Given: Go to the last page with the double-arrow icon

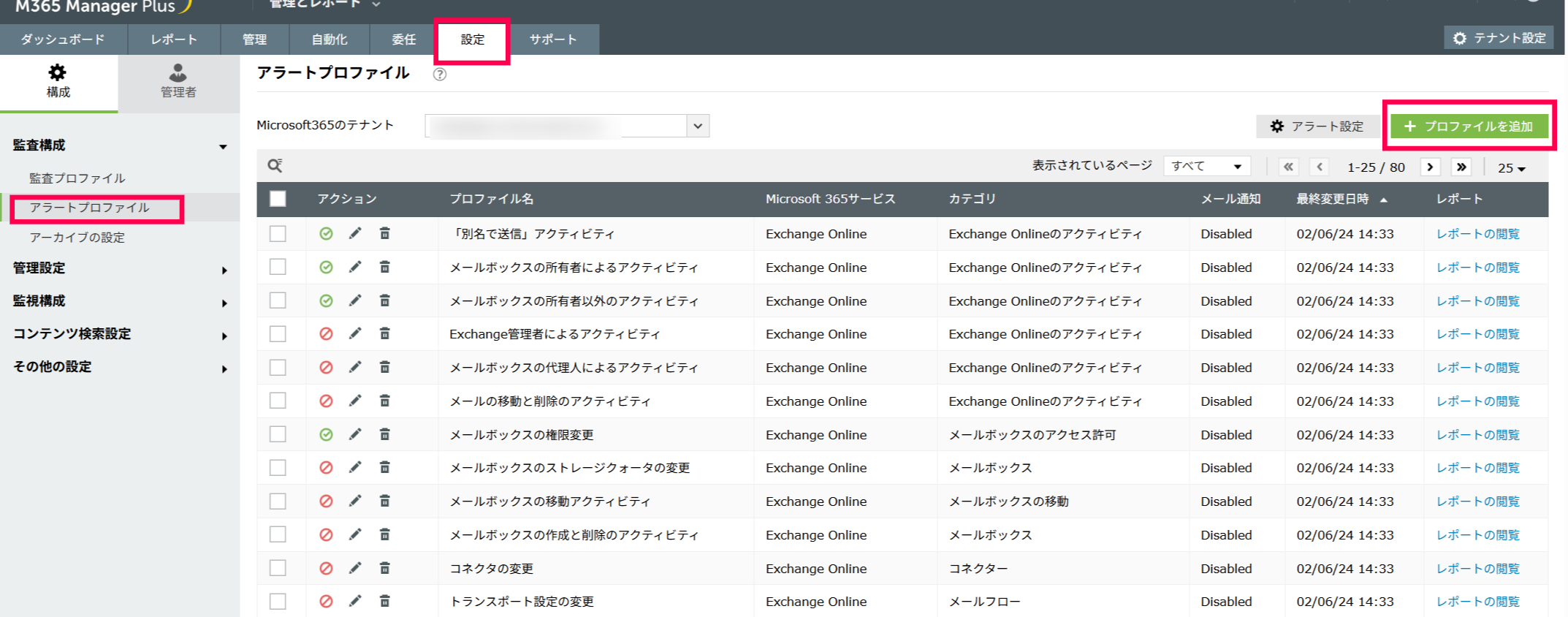Looking at the screenshot, I should [1461, 167].
